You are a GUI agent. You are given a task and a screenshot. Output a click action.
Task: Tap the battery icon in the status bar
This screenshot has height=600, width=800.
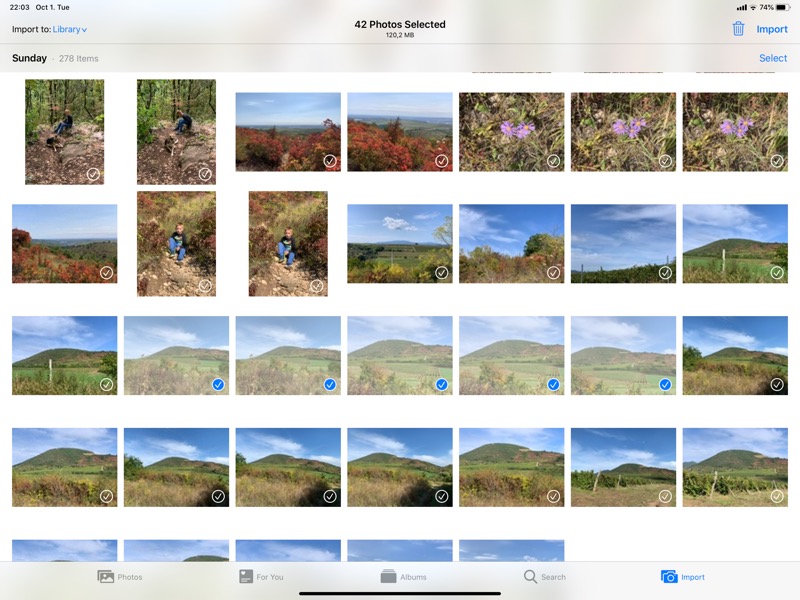click(783, 7)
